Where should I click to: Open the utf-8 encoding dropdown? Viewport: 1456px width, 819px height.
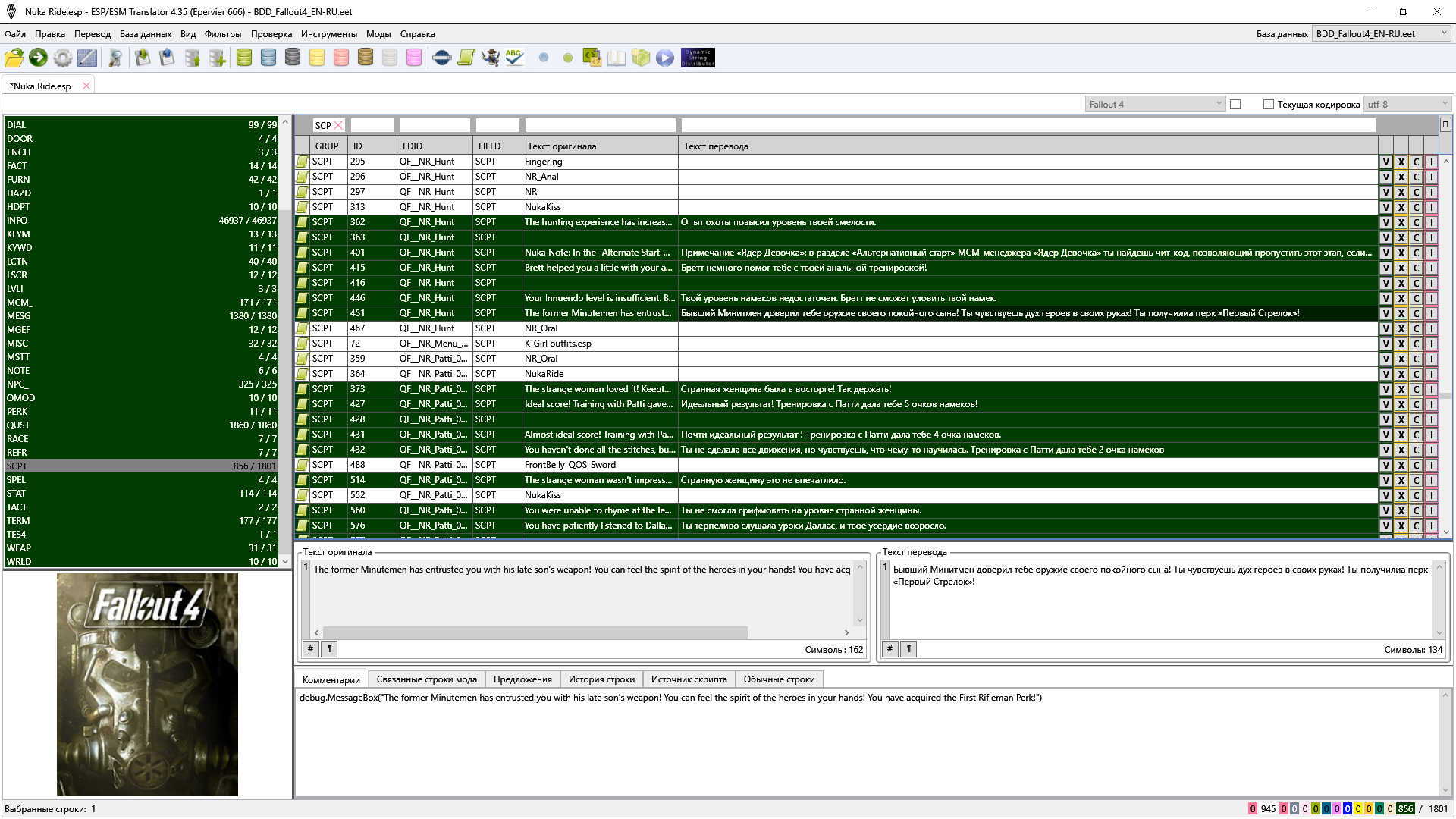click(1407, 105)
